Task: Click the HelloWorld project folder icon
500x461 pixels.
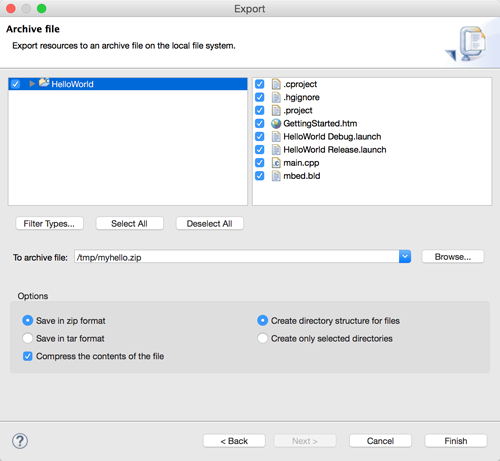Action: [44, 83]
